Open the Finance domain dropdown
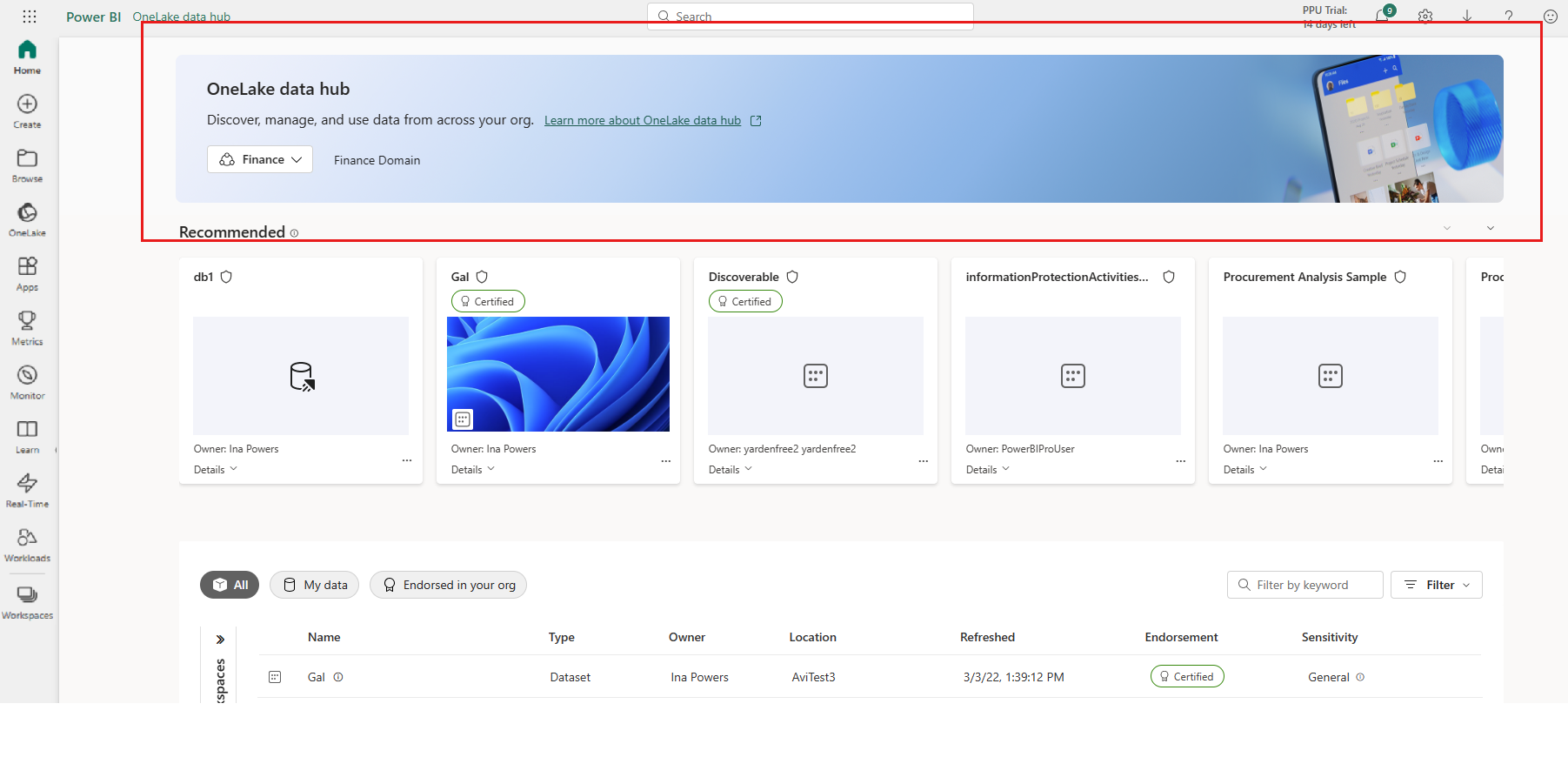 (260, 159)
